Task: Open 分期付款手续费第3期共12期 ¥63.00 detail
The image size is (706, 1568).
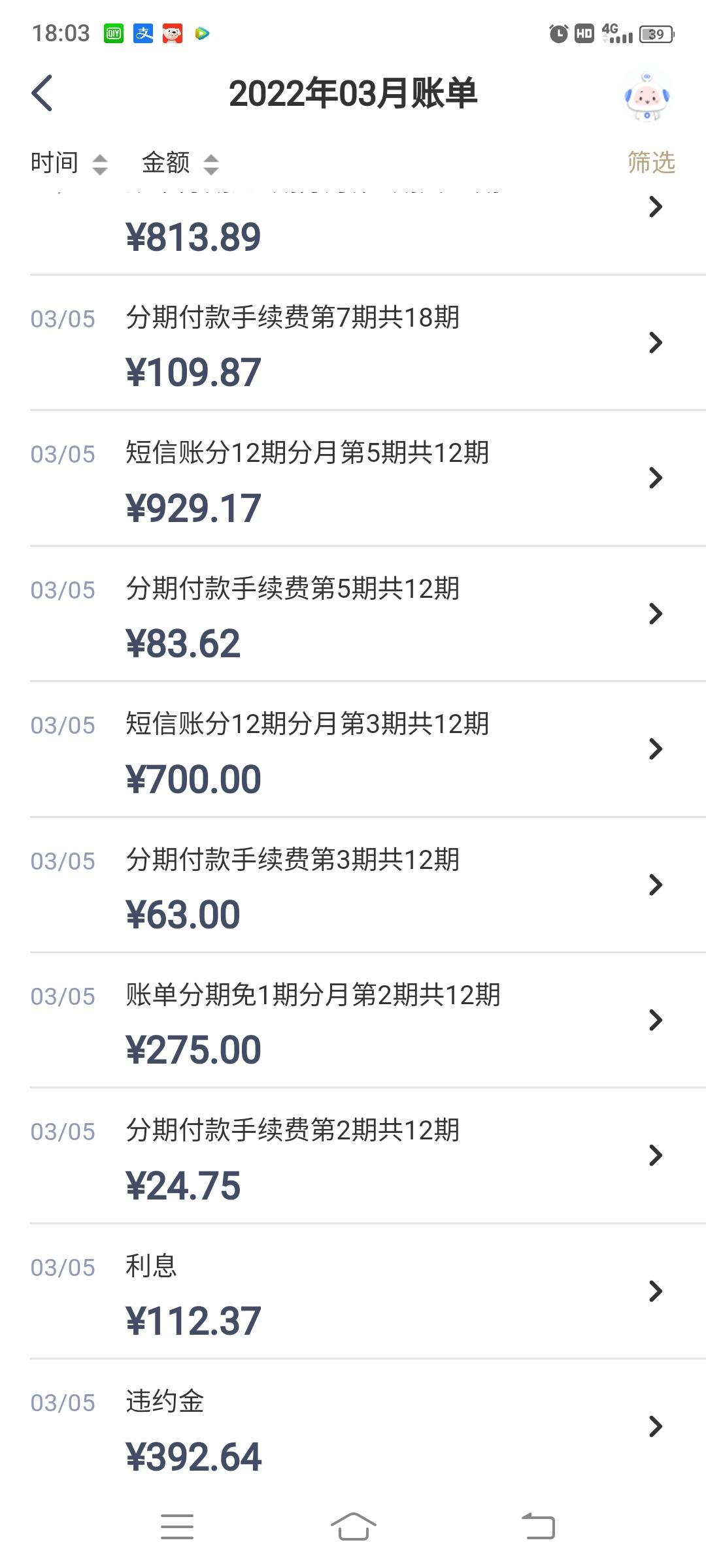Action: click(x=368, y=885)
